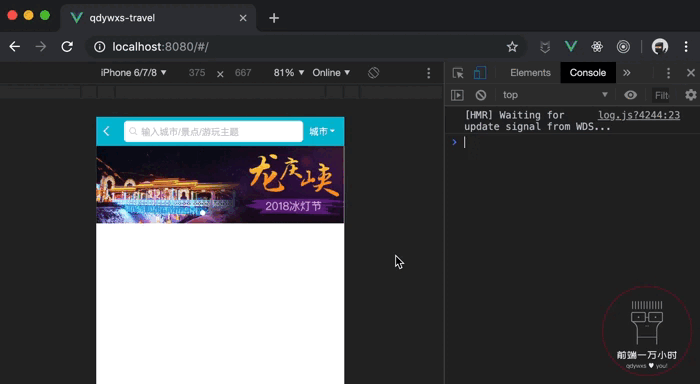This screenshot has height=384, width=700.
Task: Clear the console output
Action: point(481,95)
